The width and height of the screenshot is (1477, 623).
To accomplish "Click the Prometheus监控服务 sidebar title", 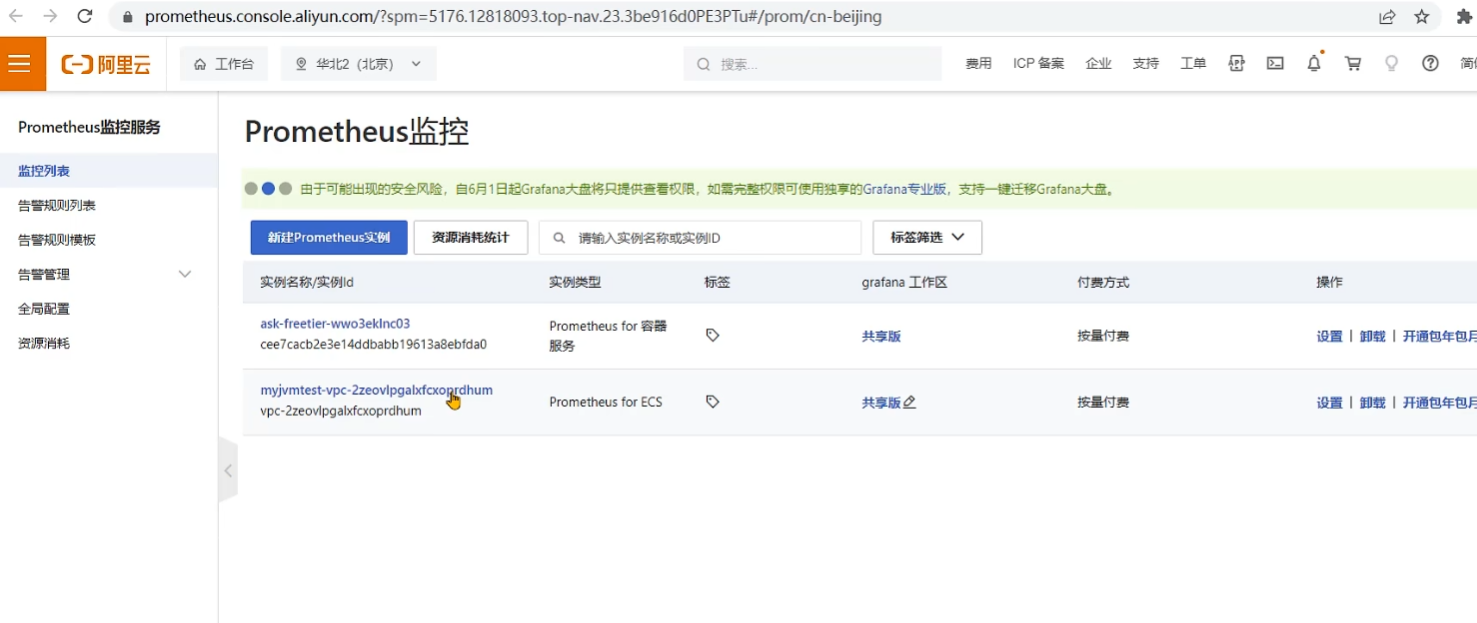I will [x=89, y=127].
